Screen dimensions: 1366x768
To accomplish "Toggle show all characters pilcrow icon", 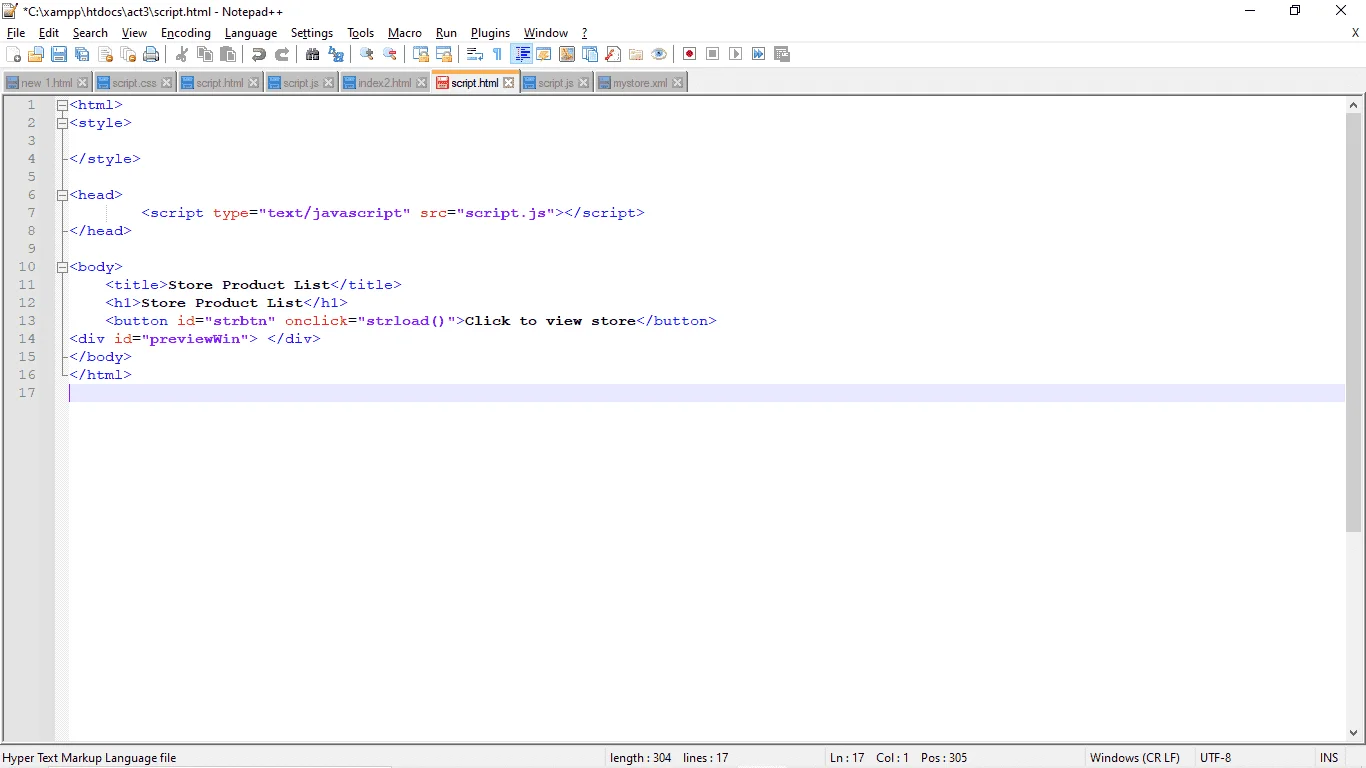I will [498, 54].
